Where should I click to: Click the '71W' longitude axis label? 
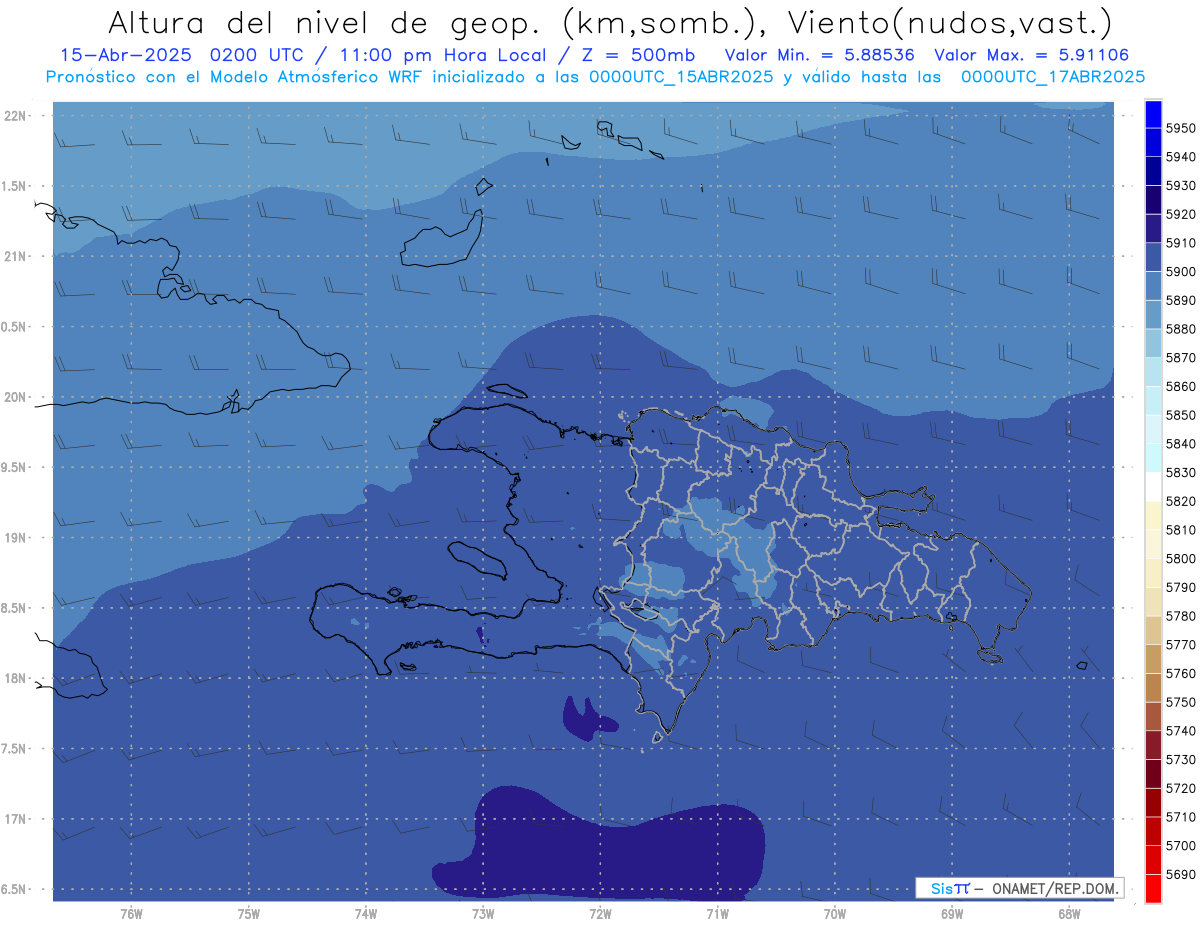point(717,913)
